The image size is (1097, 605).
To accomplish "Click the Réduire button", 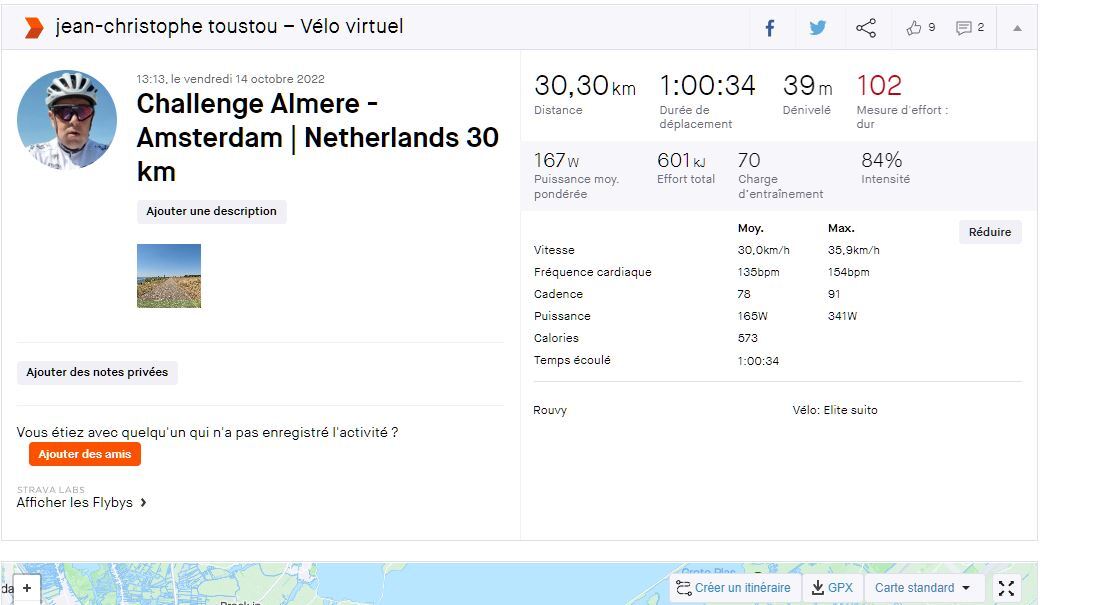I will pos(990,232).
